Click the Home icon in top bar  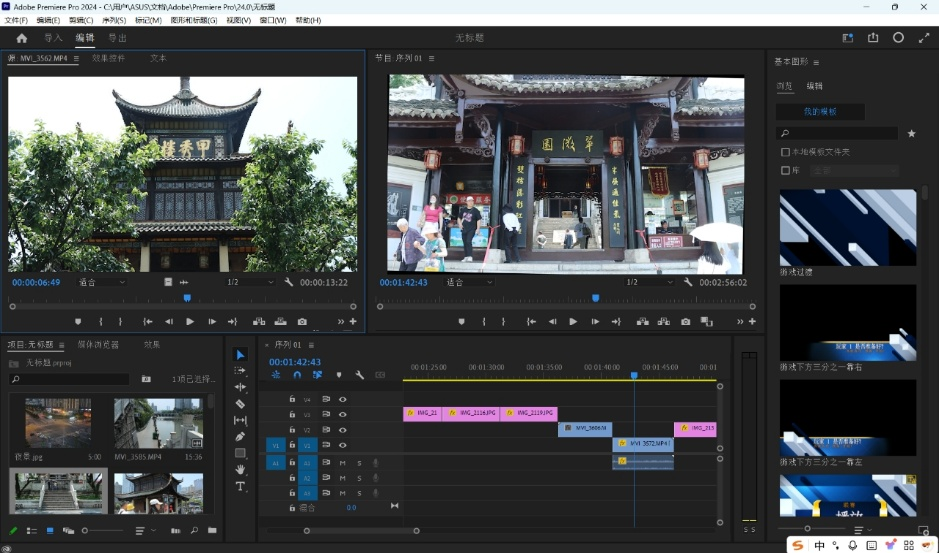pyautogui.click(x=22, y=38)
